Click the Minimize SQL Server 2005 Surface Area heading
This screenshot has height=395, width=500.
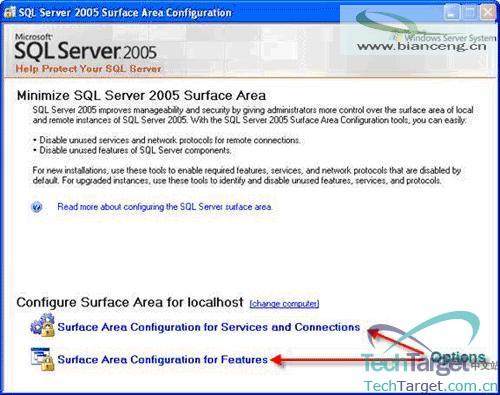click(141, 96)
